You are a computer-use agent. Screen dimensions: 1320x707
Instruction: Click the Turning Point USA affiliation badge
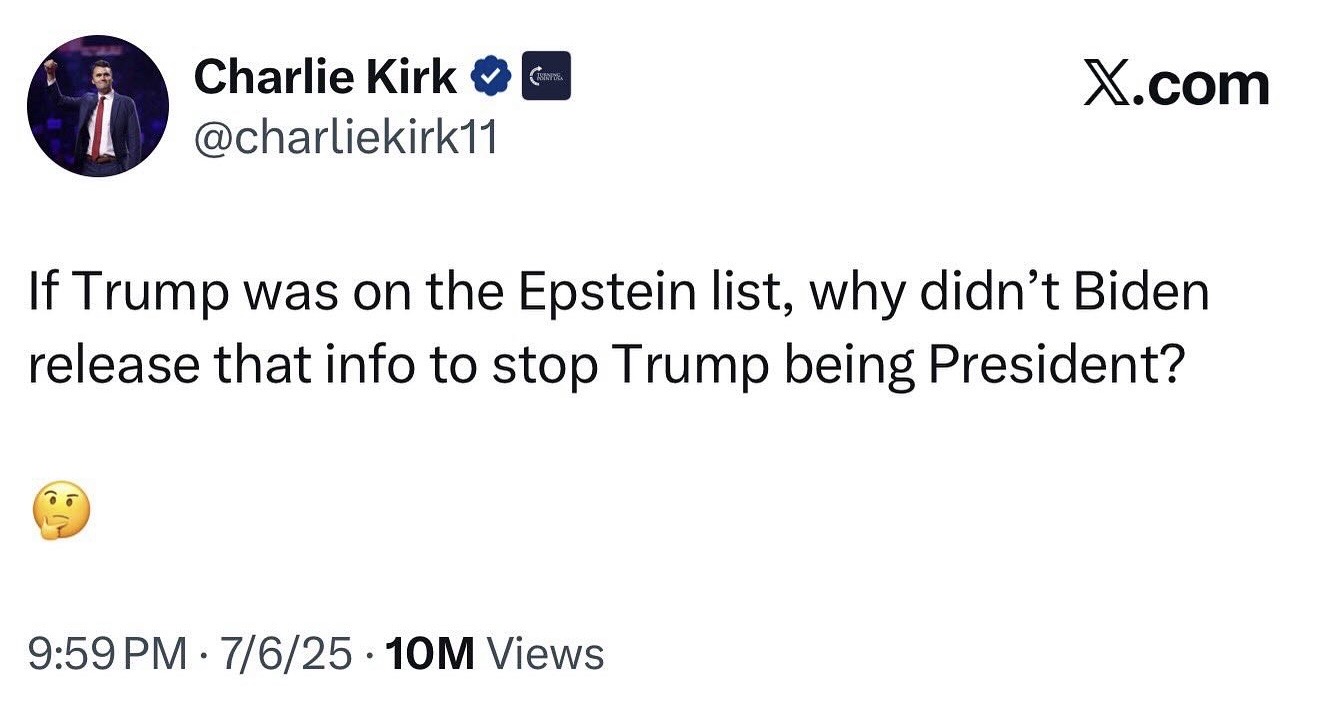point(547,77)
